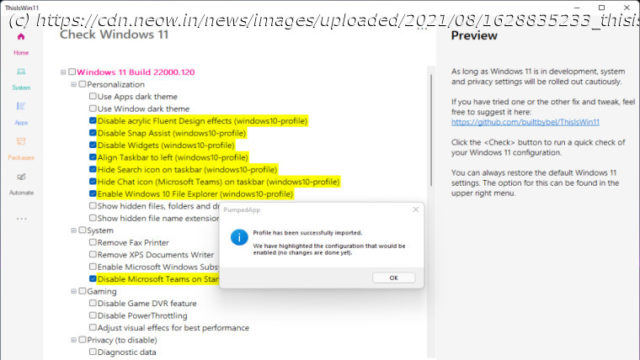Open the three-dots more options in sidebar
This screenshot has width=640, height=360.
(22, 219)
